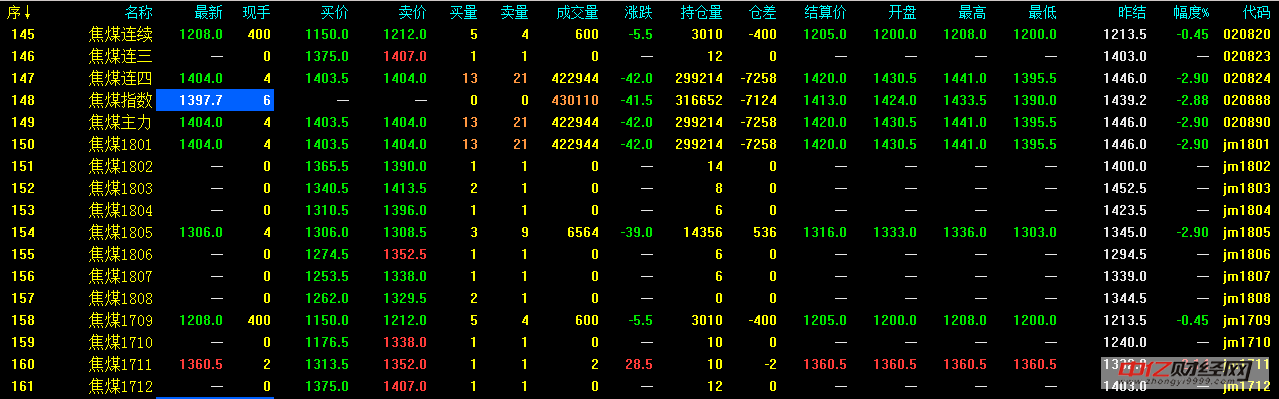
Task: Select the 焦煤指数 row
Action: coord(639,100)
